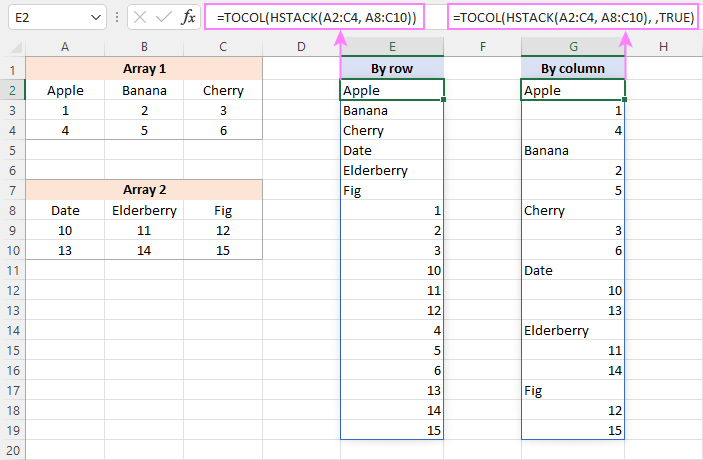Select cell B10 with value 14
Viewport: 703px width, 460px height.
[x=144, y=251]
